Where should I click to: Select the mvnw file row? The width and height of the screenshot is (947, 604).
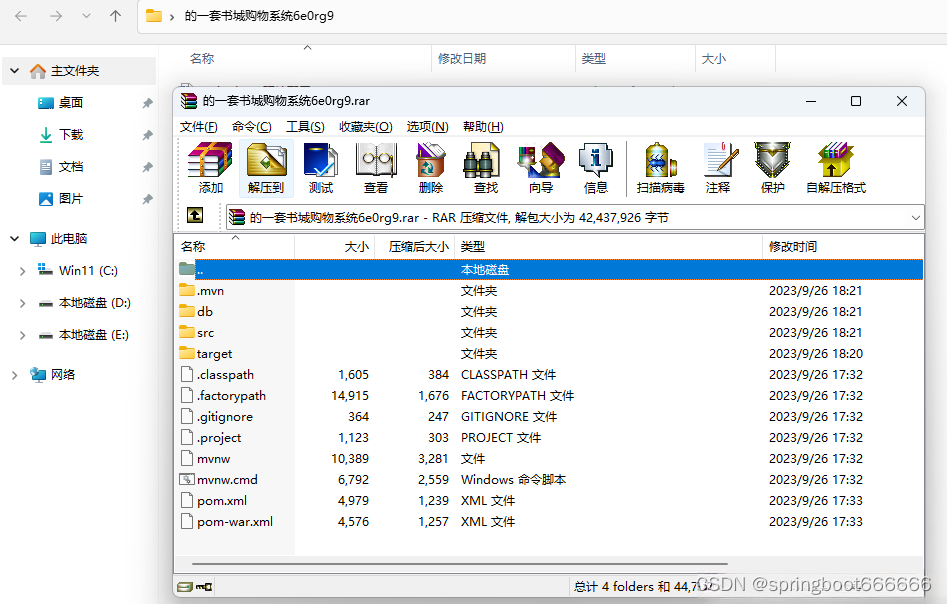pyautogui.click(x=548, y=458)
